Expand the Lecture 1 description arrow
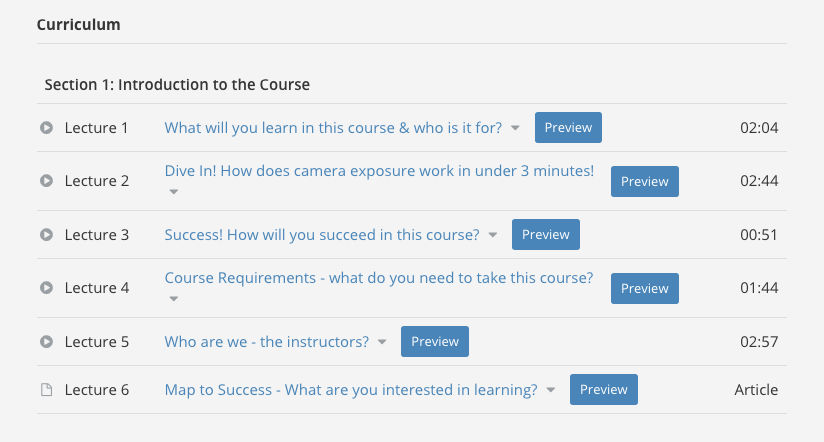Image resolution: width=824 pixels, height=442 pixels. [x=515, y=128]
